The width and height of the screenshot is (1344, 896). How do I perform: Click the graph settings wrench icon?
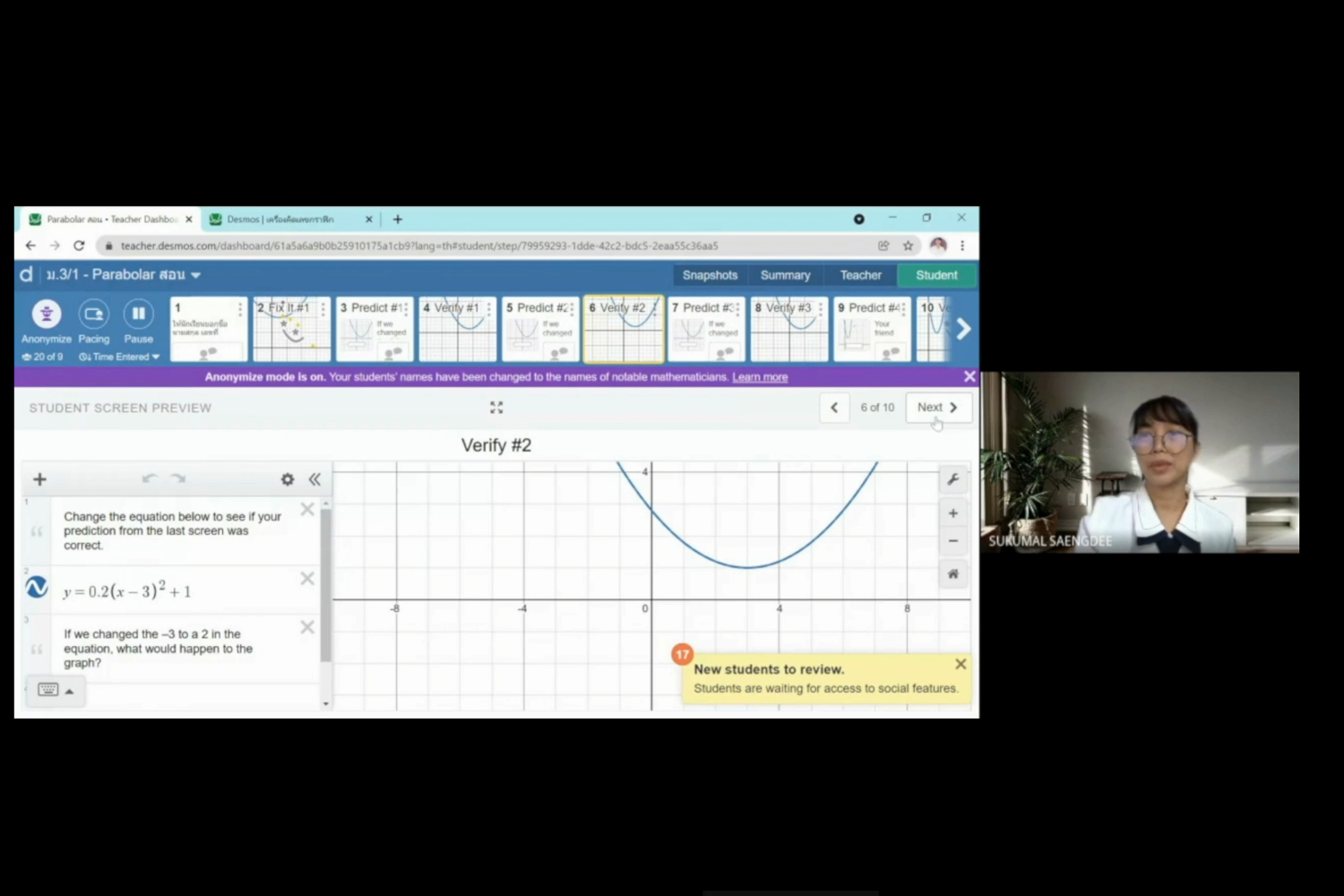[x=953, y=479]
